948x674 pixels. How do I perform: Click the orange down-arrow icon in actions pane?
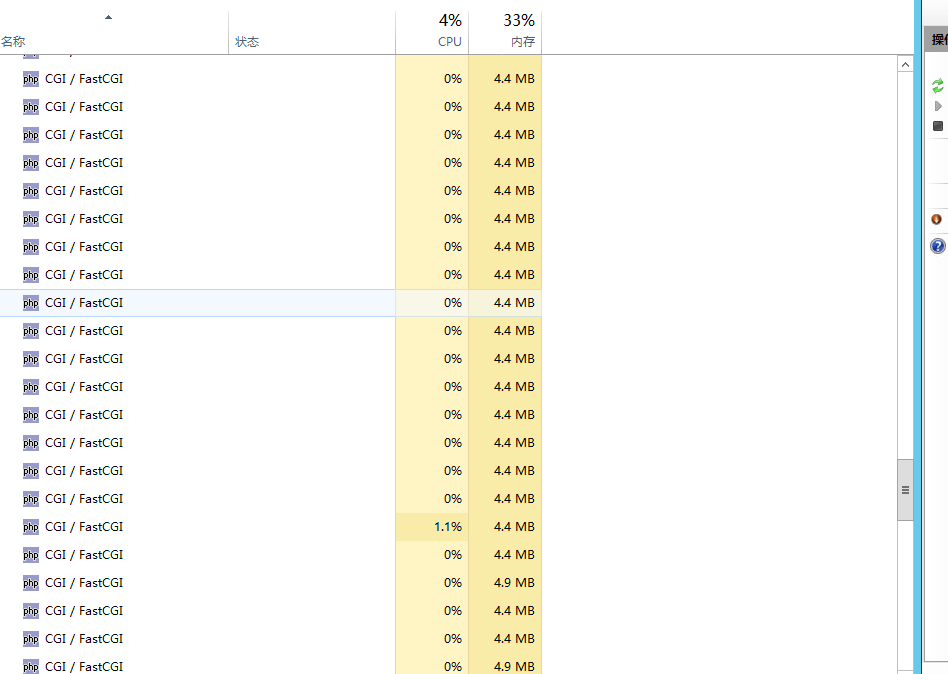click(x=937, y=219)
